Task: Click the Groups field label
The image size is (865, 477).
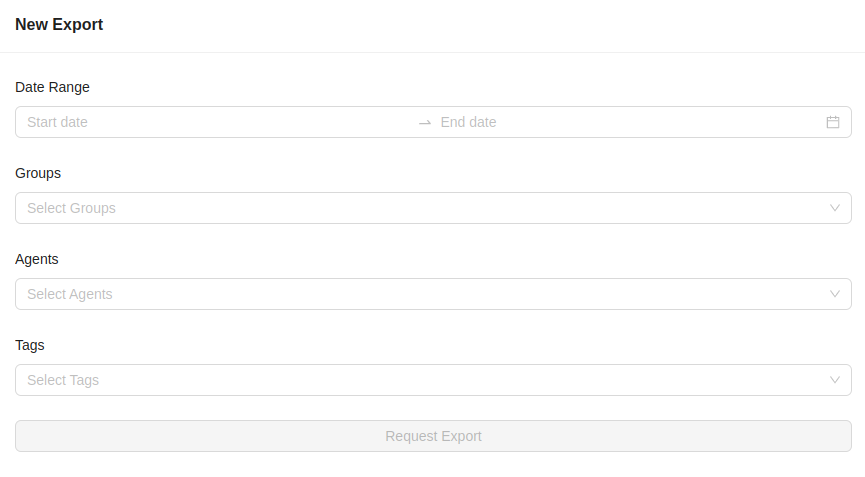Action: 38,173
